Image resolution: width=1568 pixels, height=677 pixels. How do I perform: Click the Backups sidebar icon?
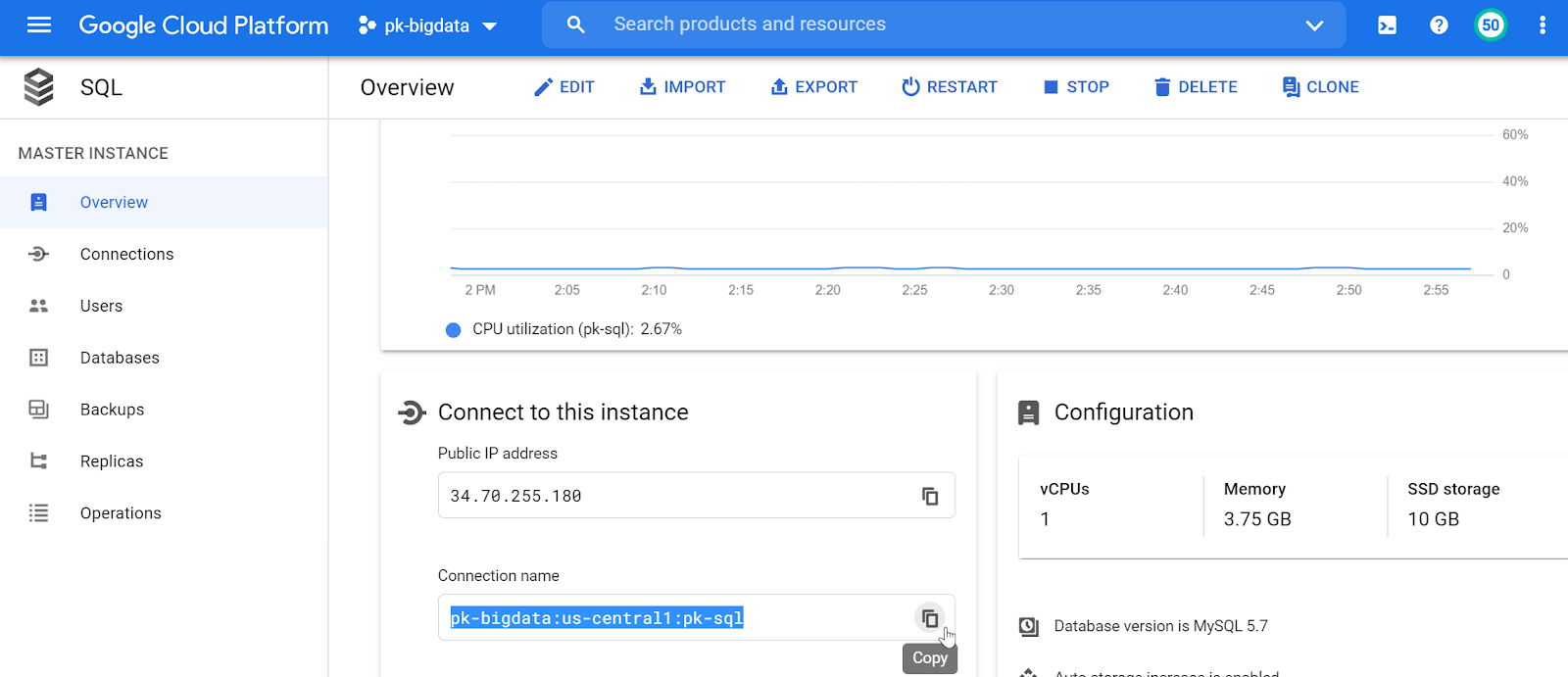tap(39, 410)
